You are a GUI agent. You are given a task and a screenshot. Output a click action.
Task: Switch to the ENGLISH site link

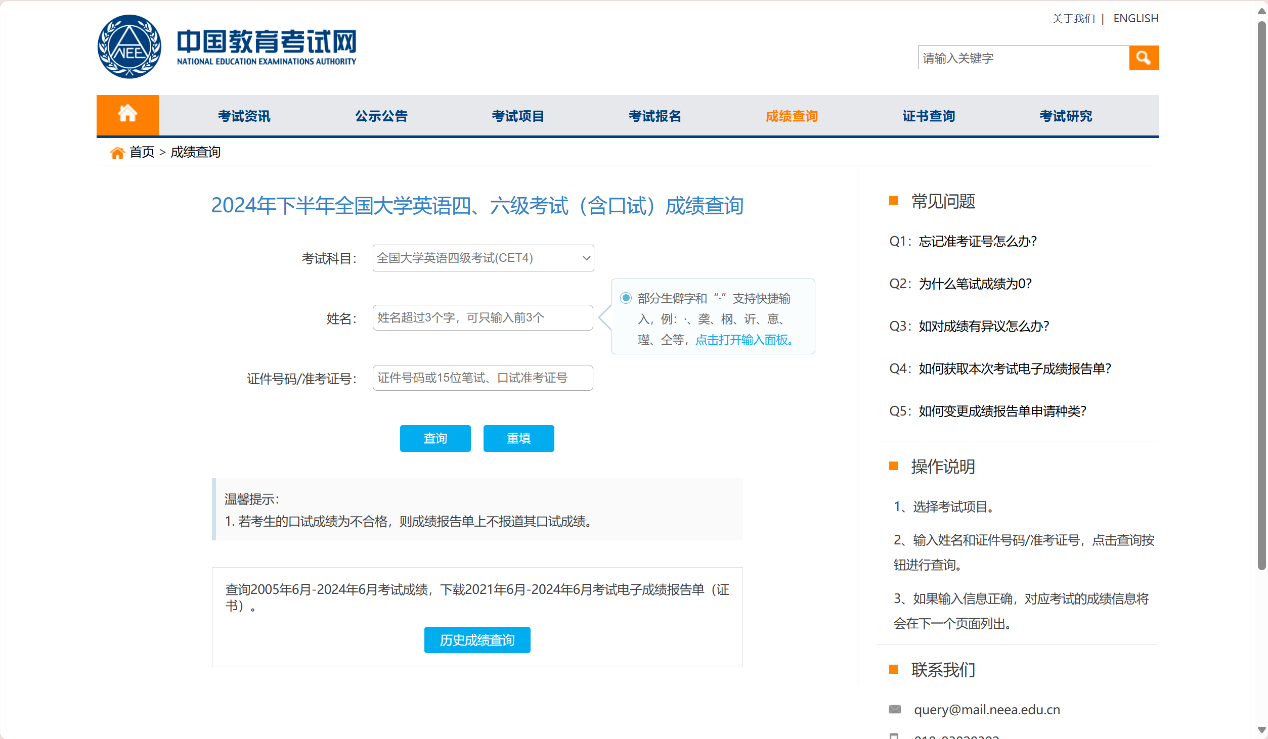point(1136,18)
